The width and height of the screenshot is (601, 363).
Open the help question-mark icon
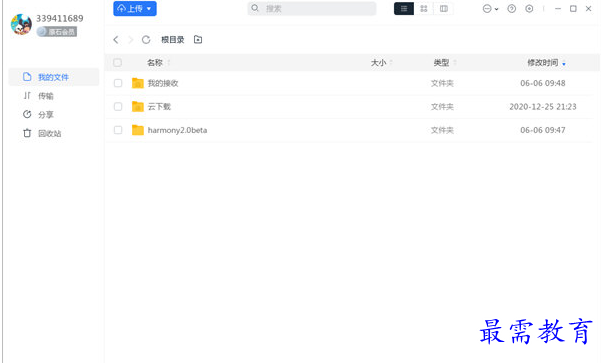[511, 8]
